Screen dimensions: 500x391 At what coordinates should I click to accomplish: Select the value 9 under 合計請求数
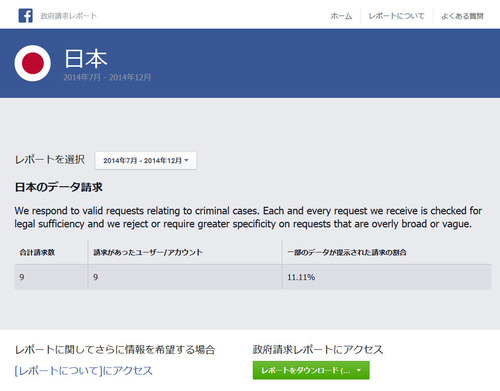(x=22, y=277)
